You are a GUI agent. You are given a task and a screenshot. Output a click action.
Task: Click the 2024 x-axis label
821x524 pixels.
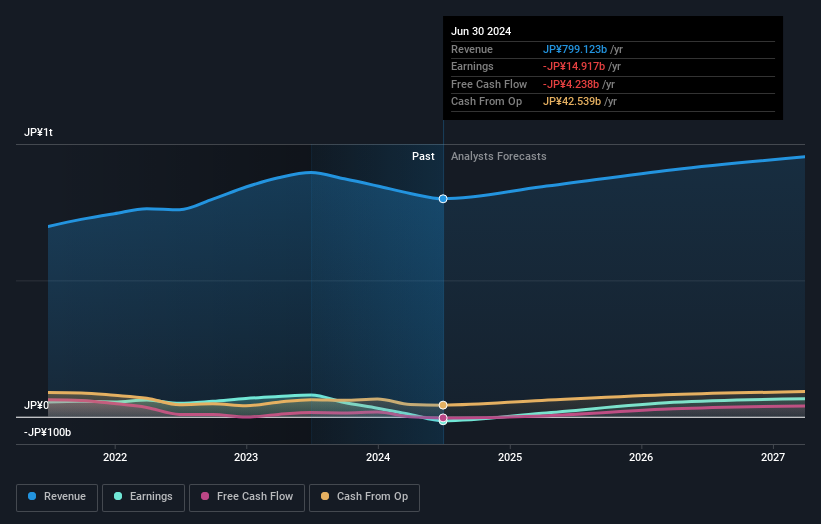point(378,457)
